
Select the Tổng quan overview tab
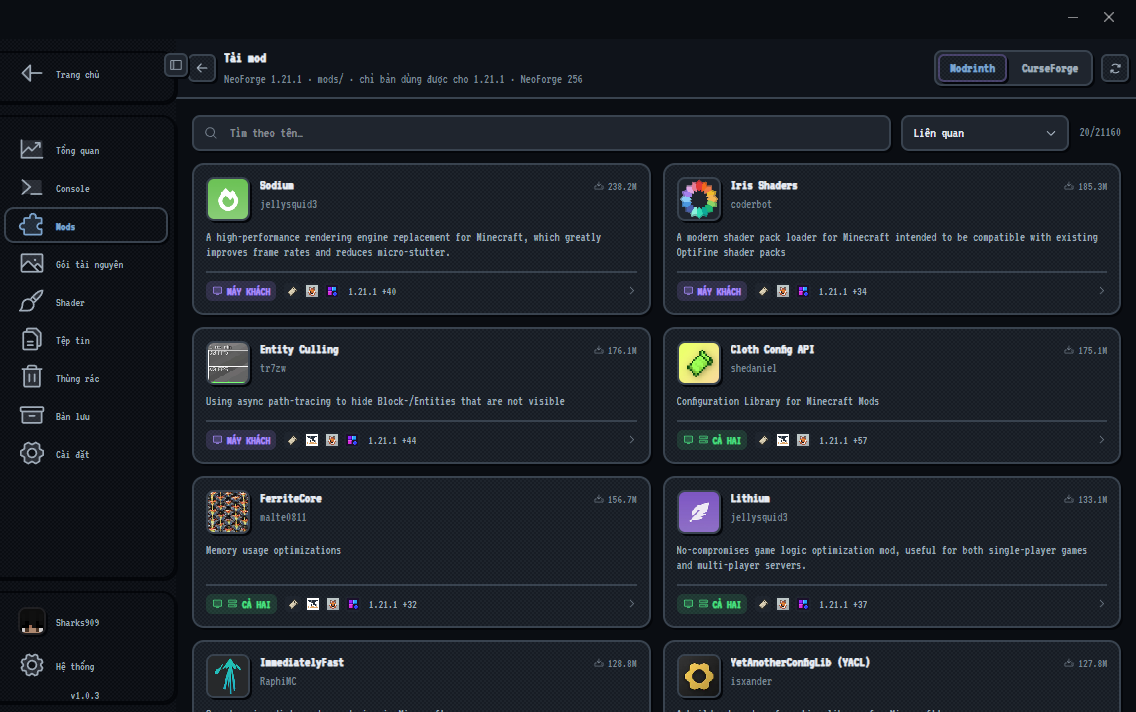click(x=86, y=150)
